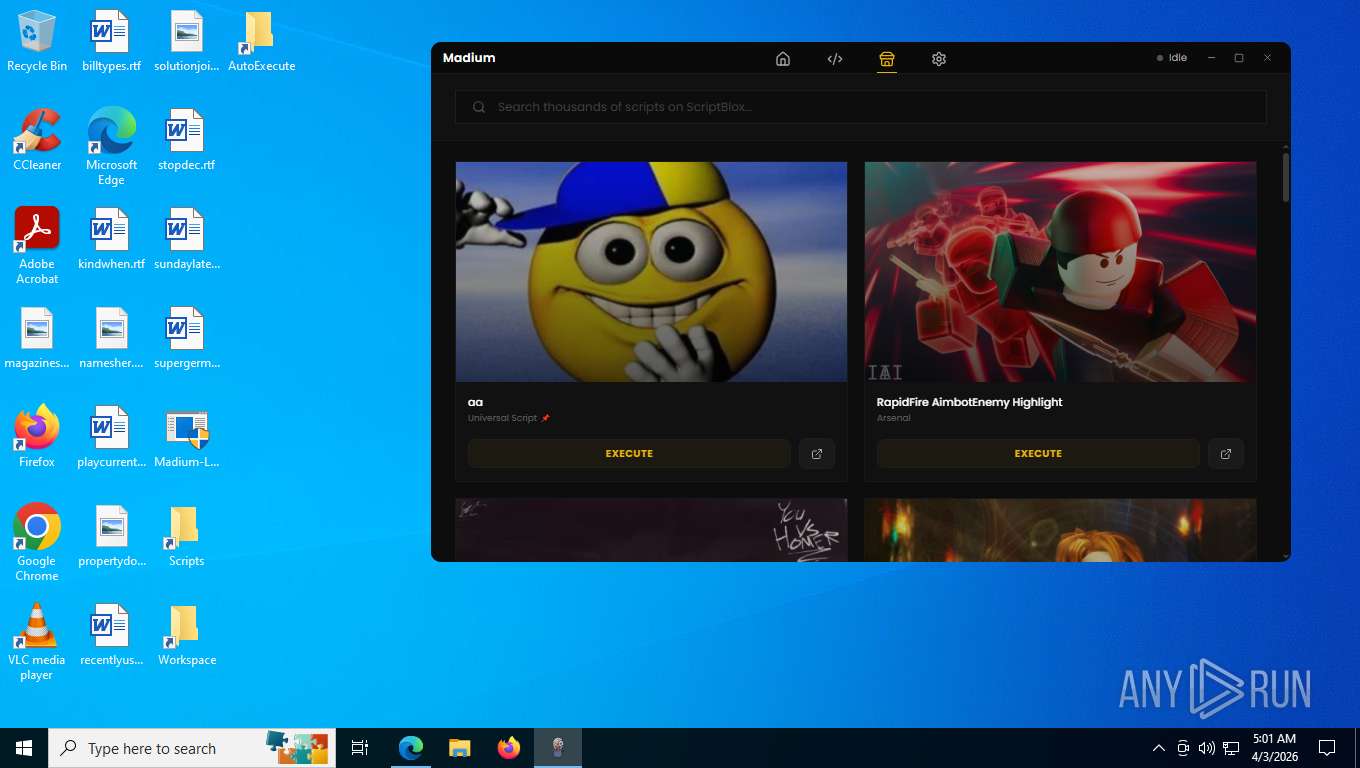The width and height of the screenshot is (1360, 768).
Task: Select the Google Chrome desktop shortcut
Action: [x=37, y=542]
